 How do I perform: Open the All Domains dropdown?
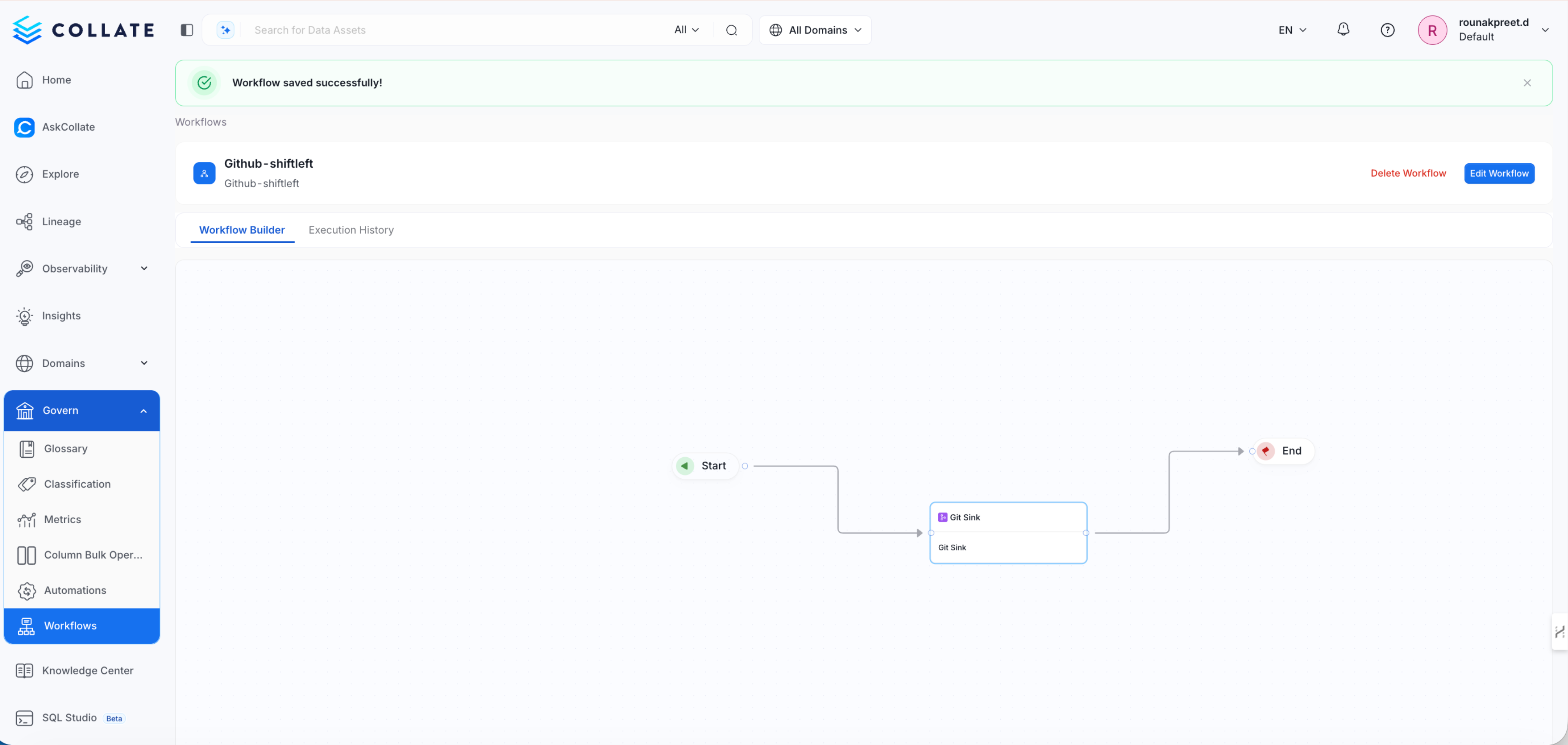point(814,29)
